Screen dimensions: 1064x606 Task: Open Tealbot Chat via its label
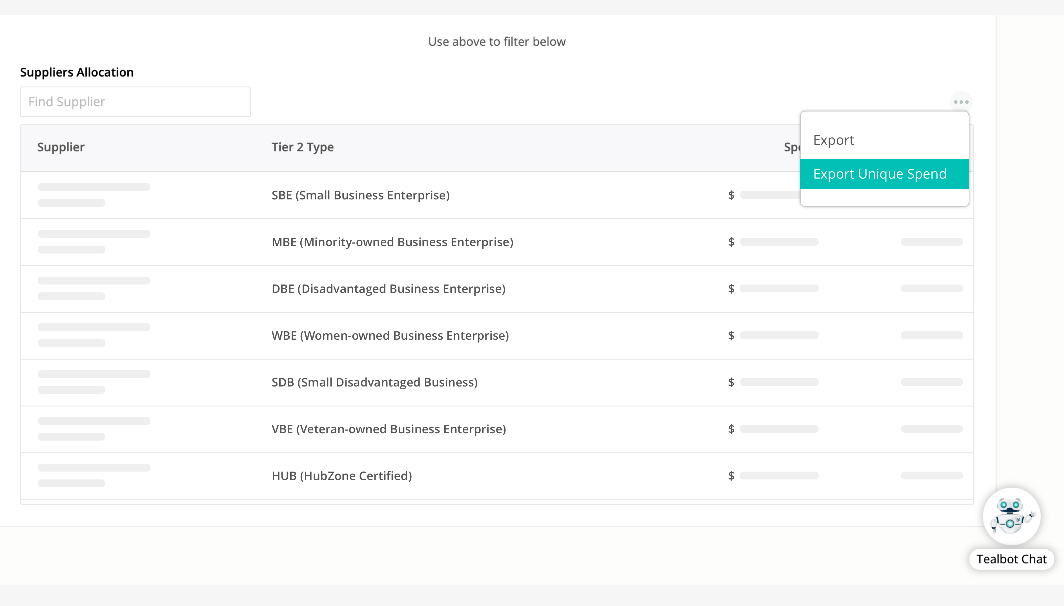click(1011, 559)
